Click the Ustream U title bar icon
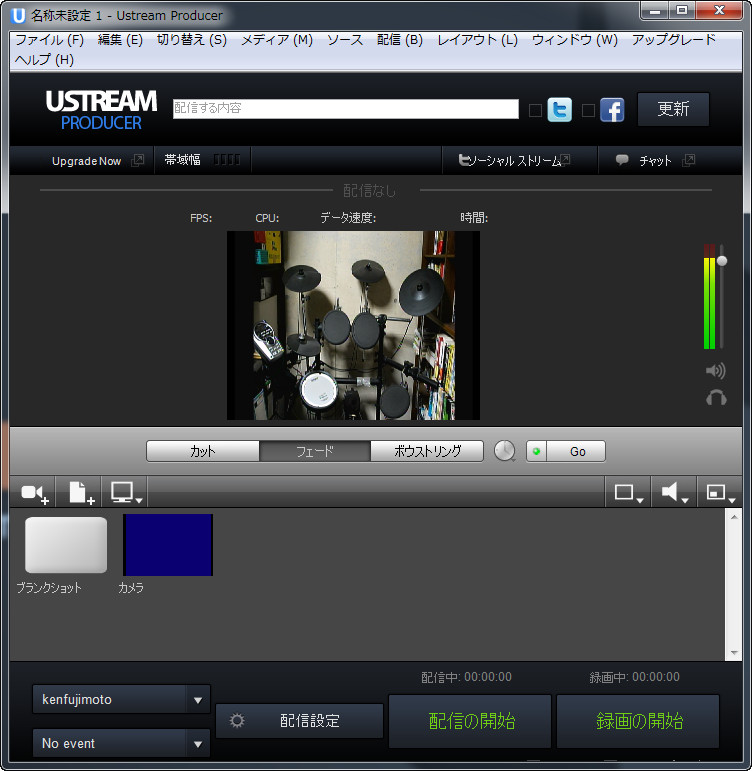This screenshot has height=771, width=752. pos(18,16)
